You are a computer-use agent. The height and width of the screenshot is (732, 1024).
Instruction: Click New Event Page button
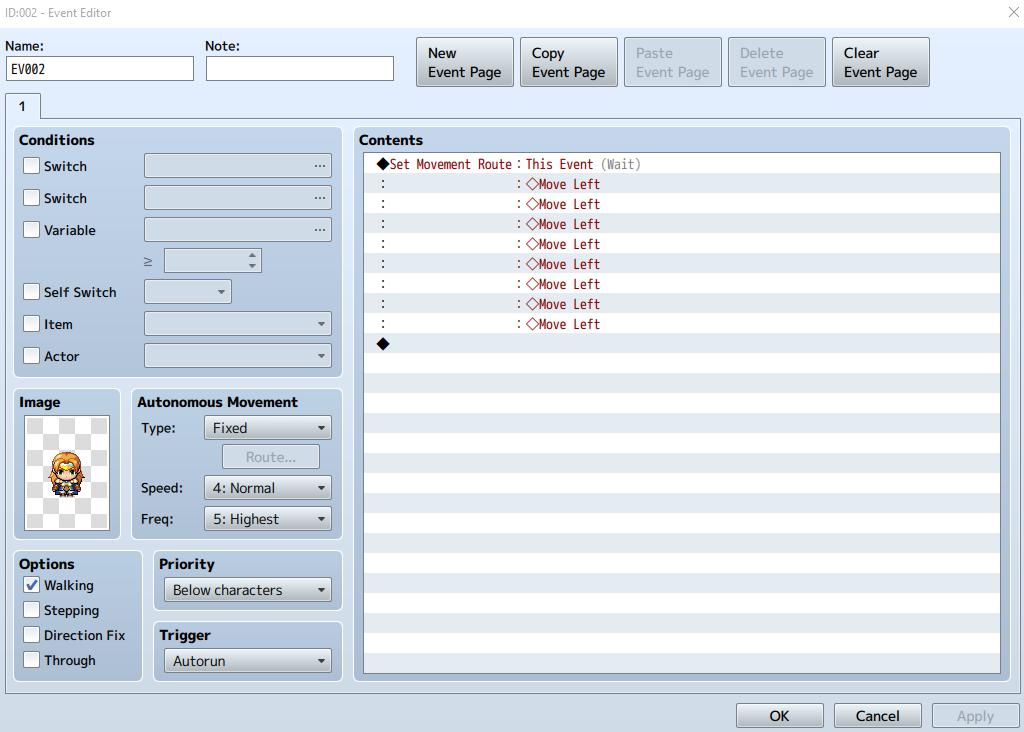click(465, 62)
